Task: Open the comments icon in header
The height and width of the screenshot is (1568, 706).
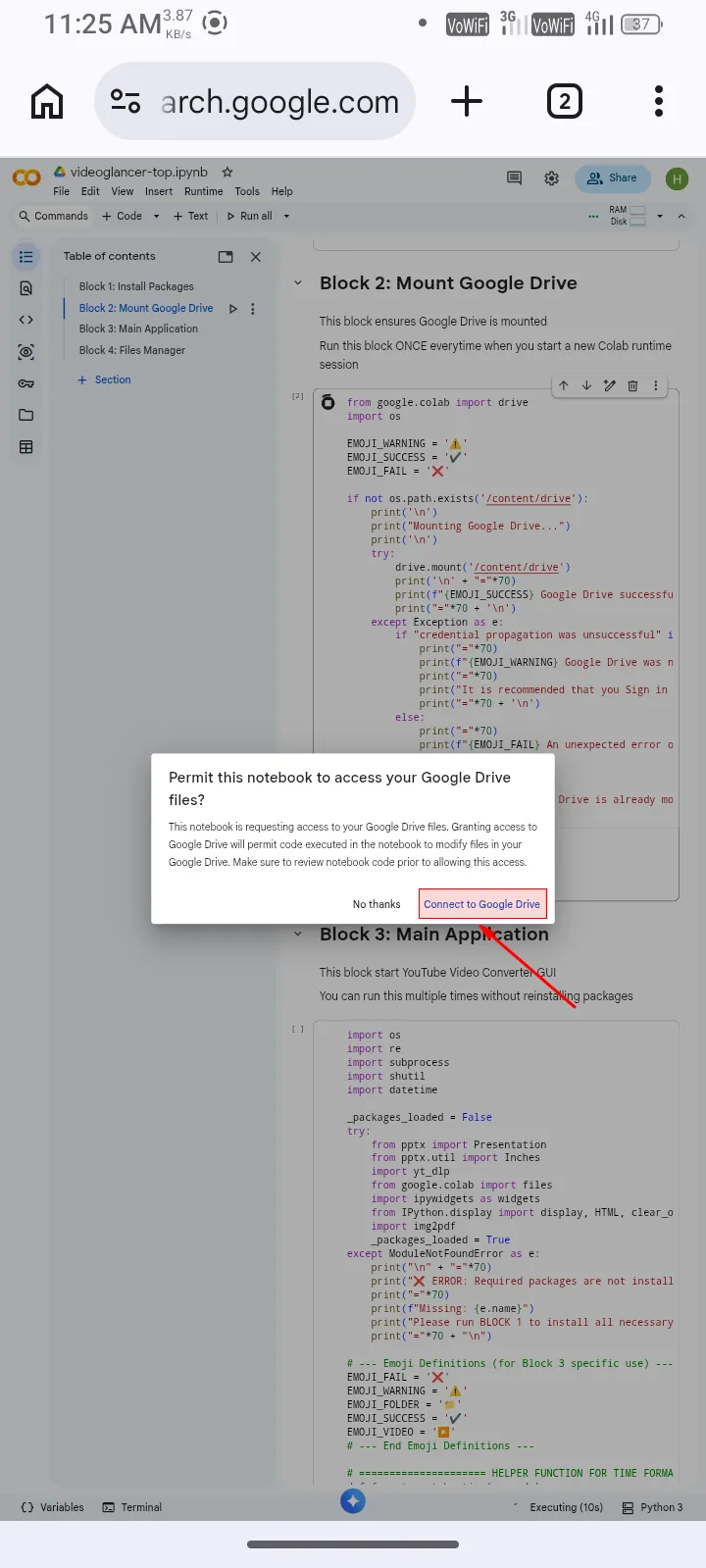Action: coord(514,177)
